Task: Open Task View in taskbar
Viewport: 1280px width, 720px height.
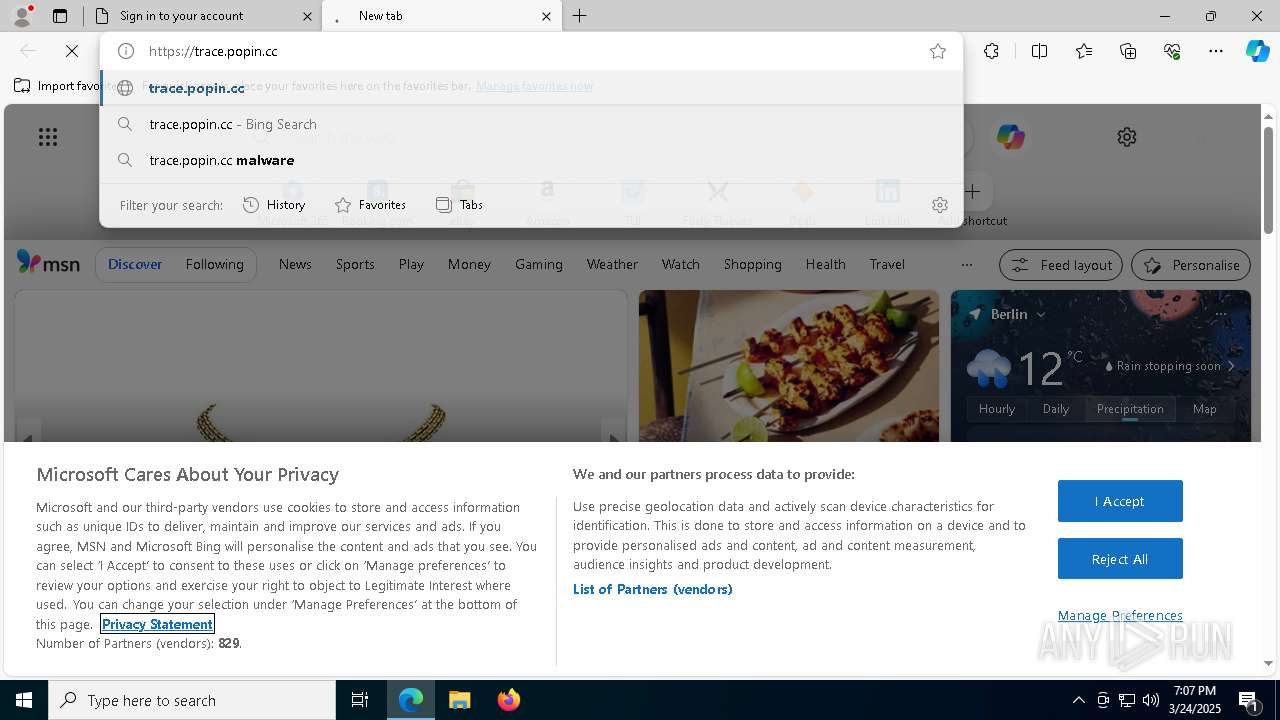Action: (360, 700)
